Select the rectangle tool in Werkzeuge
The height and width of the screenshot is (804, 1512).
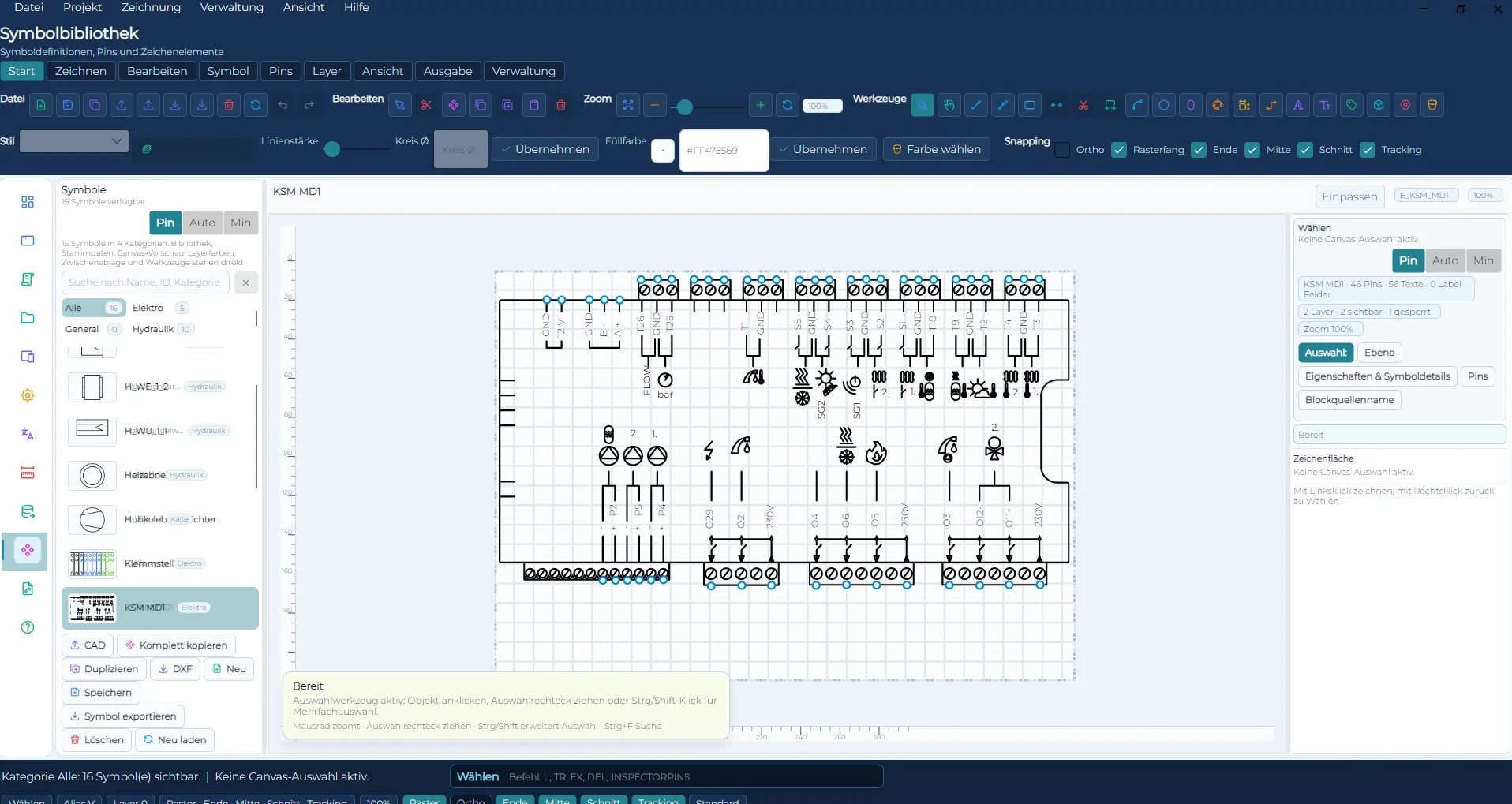[1030, 105]
